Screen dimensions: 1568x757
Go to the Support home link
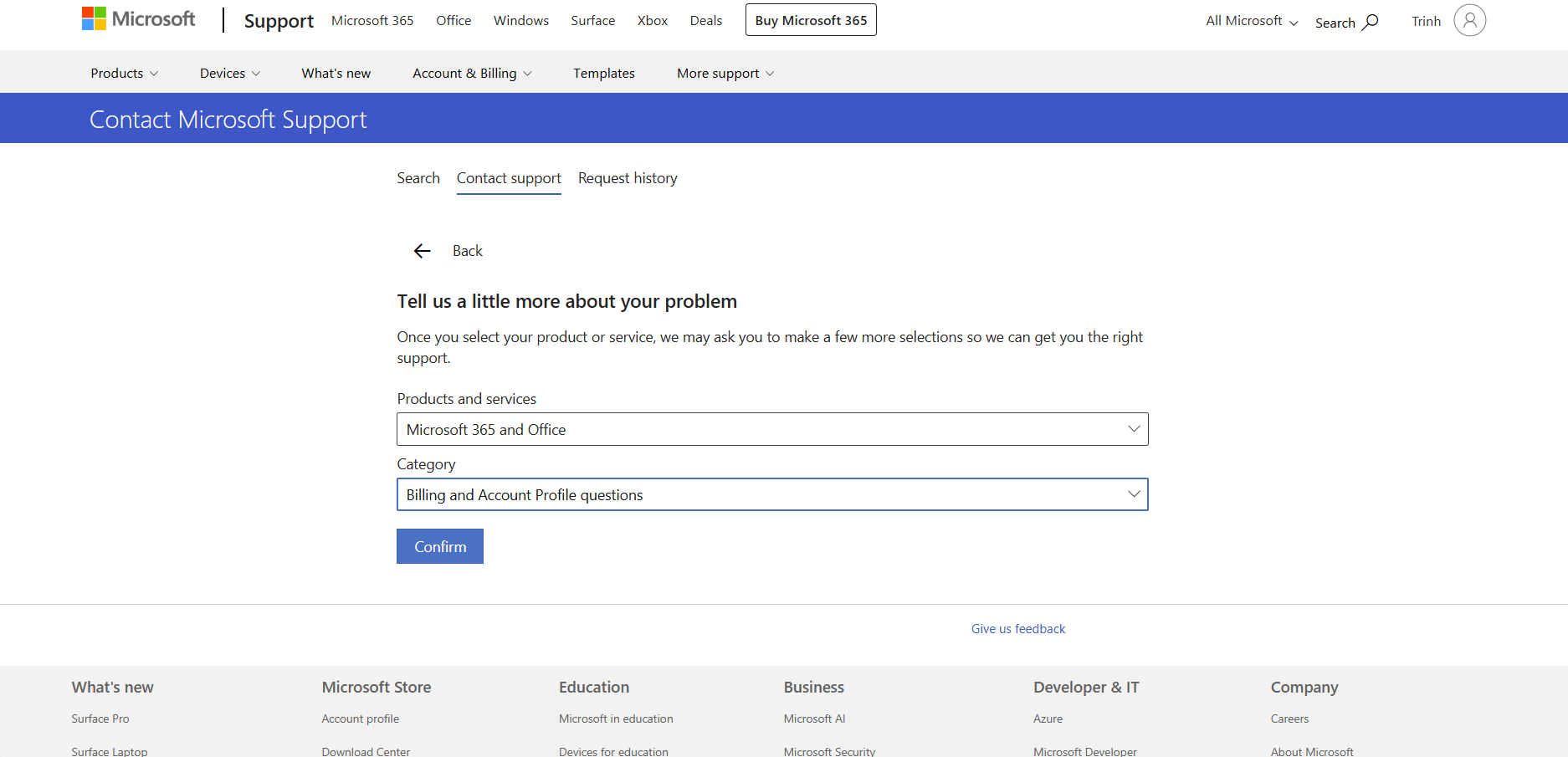pos(279,21)
